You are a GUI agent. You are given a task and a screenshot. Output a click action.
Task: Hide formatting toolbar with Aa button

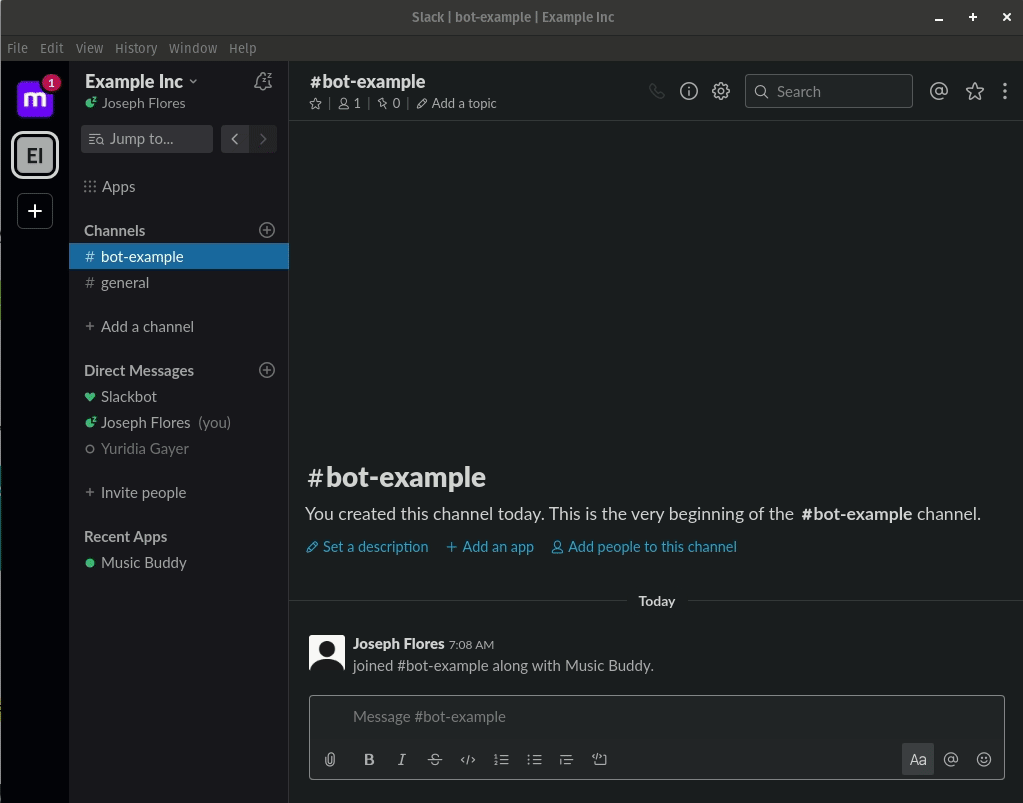coord(918,759)
